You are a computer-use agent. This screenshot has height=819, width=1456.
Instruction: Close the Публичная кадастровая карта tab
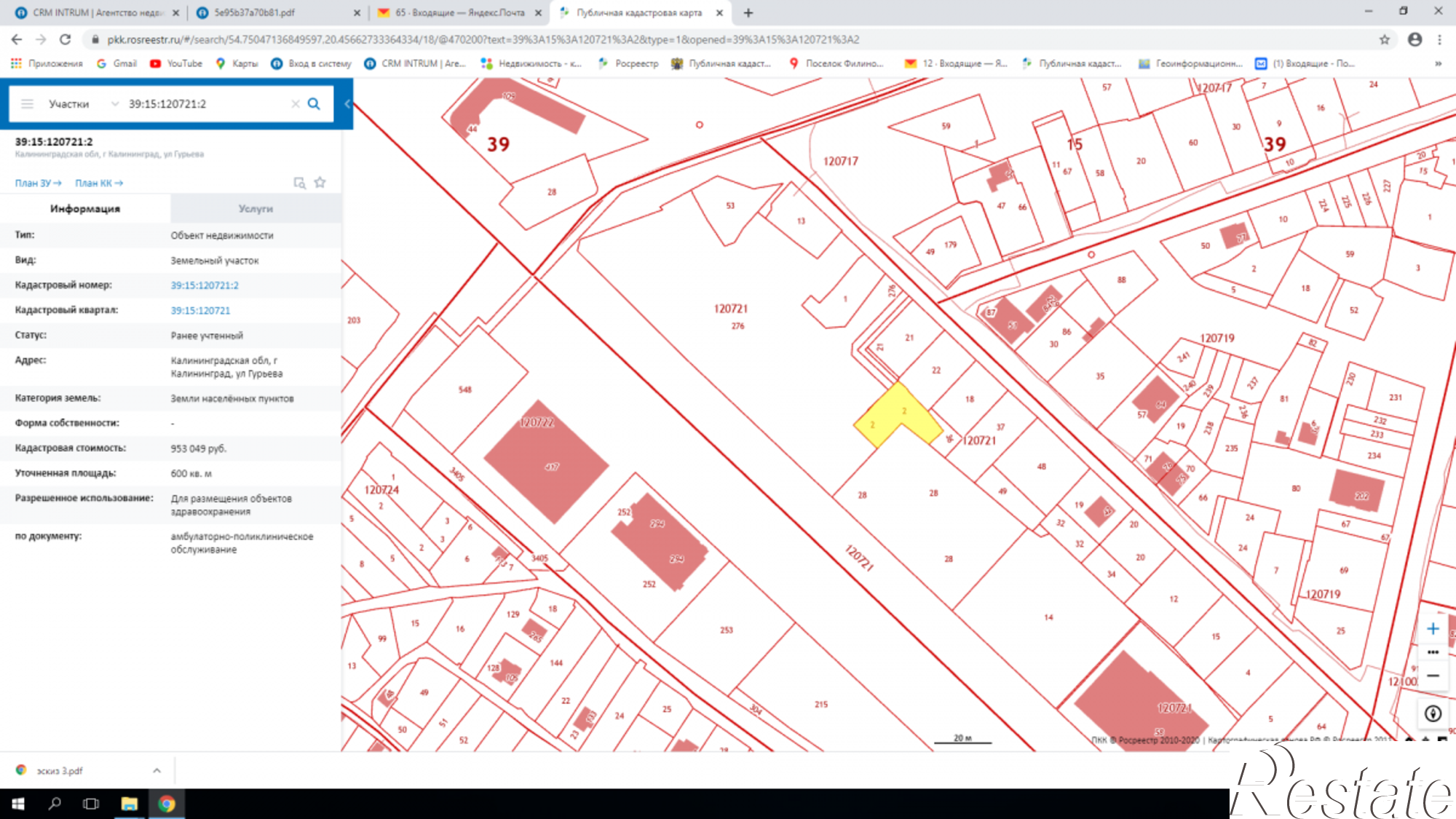pos(719,12)
